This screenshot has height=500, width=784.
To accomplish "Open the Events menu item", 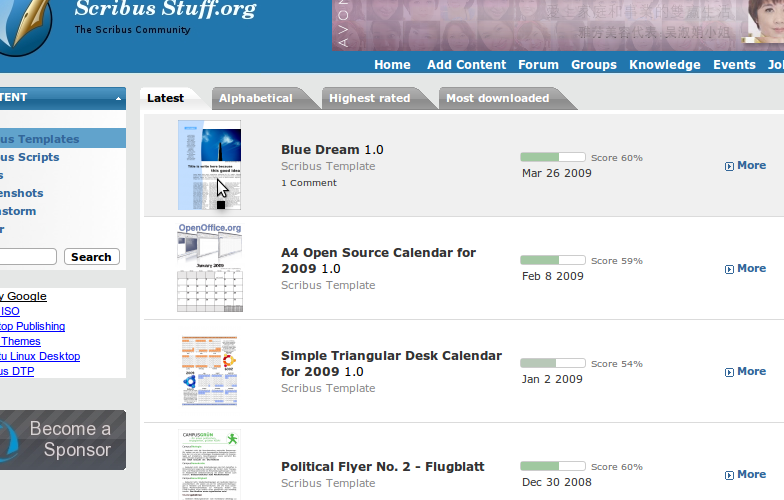I will tap(734, 65).
